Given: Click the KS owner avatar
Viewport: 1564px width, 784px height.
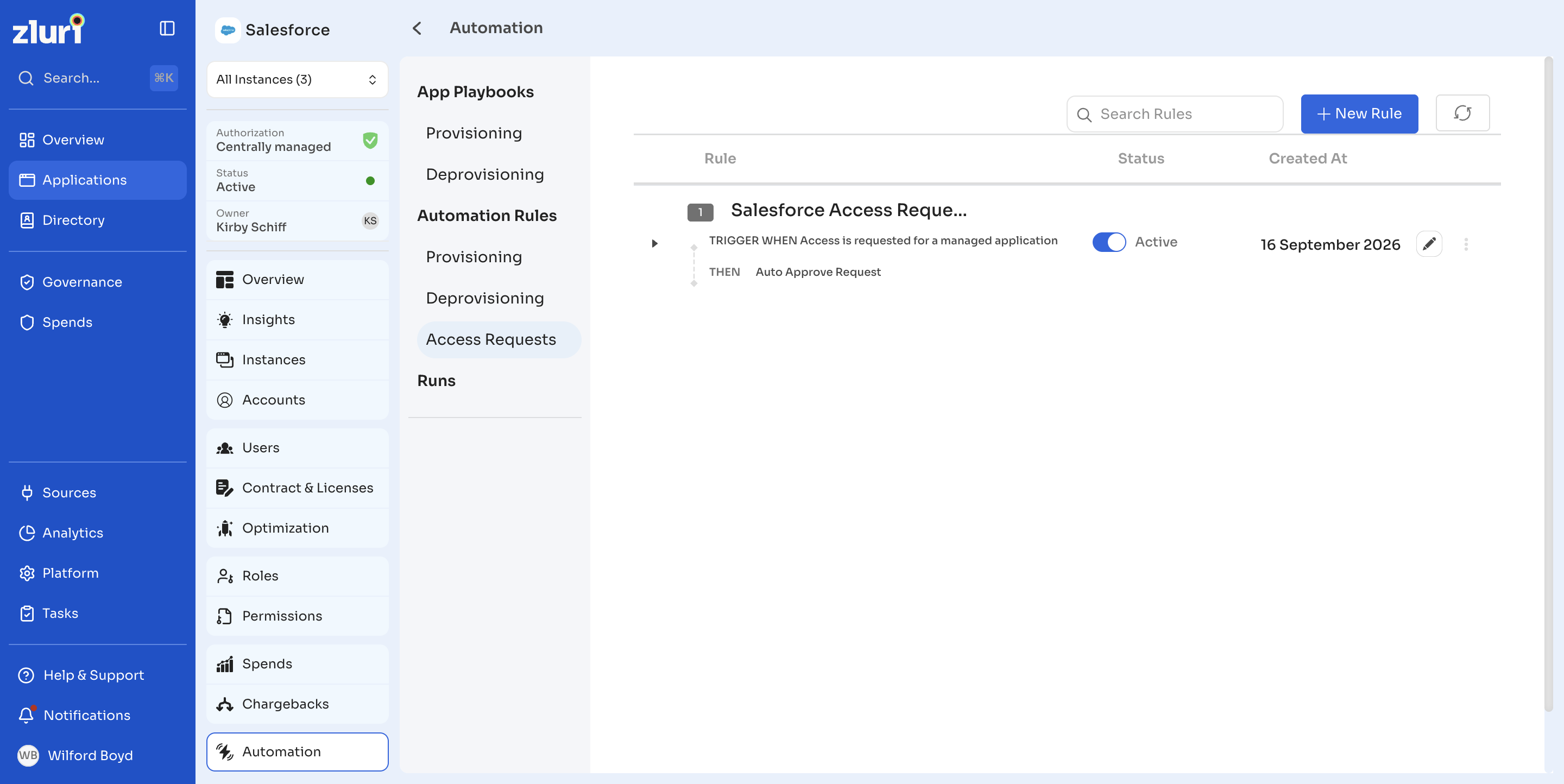Looking at the screenshot, I should (x=370, y=221).
